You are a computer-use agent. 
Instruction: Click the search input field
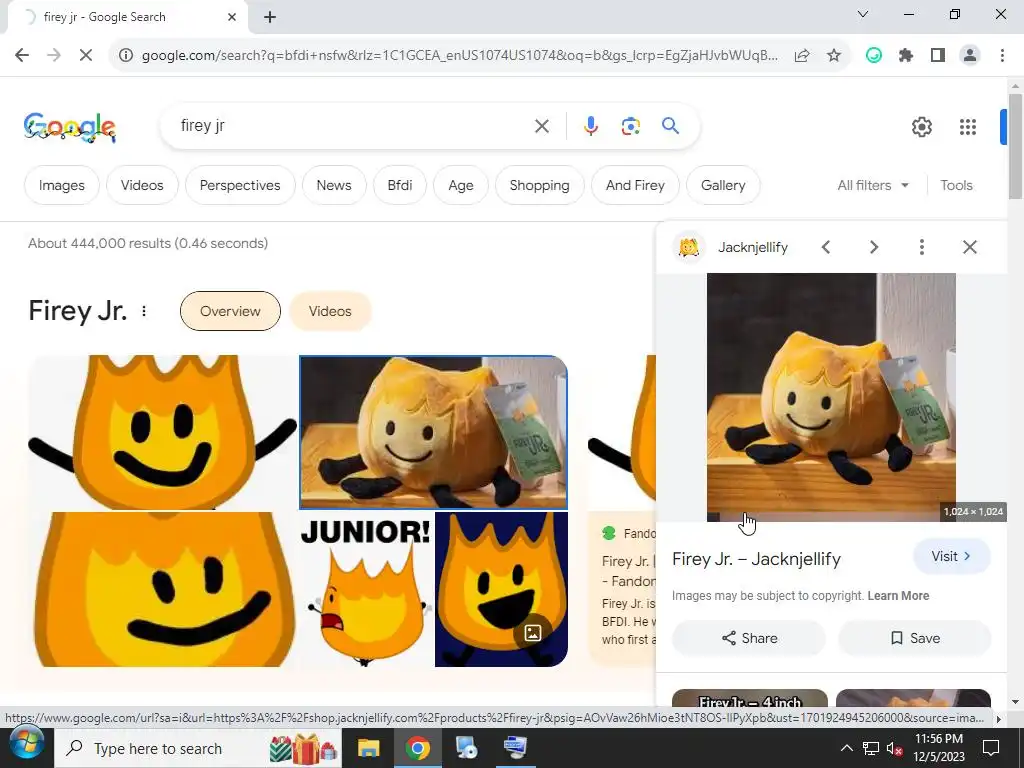click(x=353, y=126)
